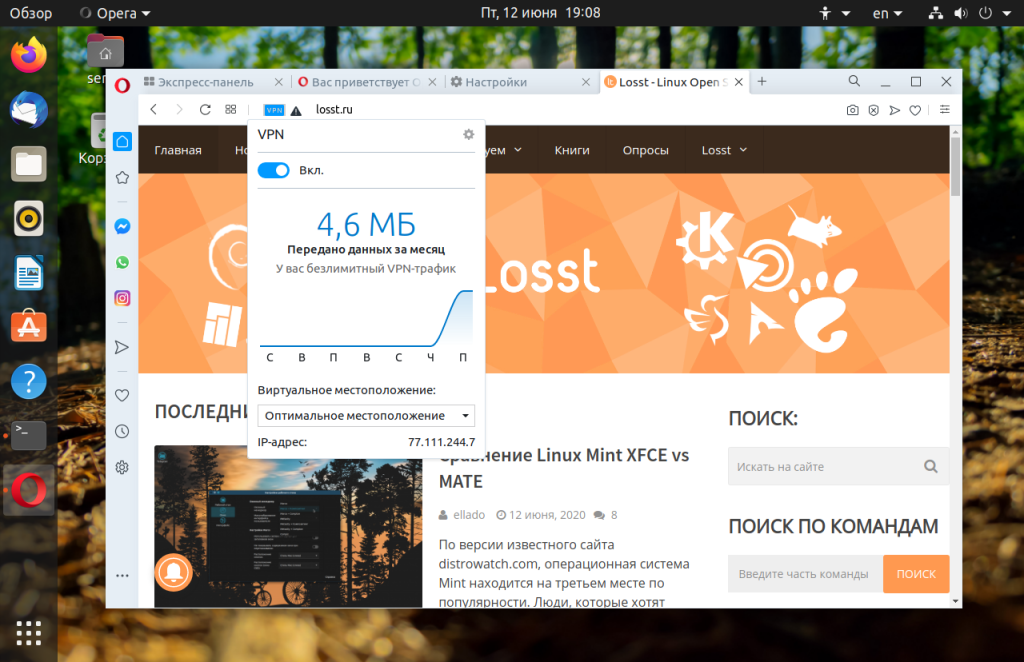The height and width of the screenshot is (662, 1024).
Task: Take a snapshot with camera icon
Action: tap(852, 110)
